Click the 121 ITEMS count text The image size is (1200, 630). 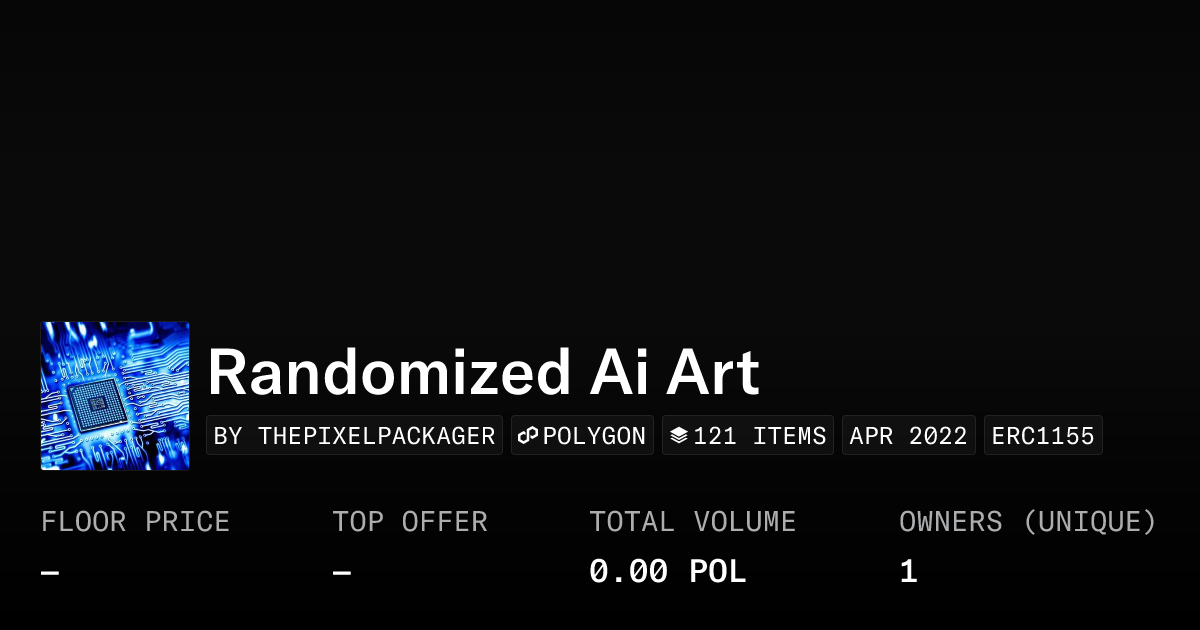click(760, 436)
